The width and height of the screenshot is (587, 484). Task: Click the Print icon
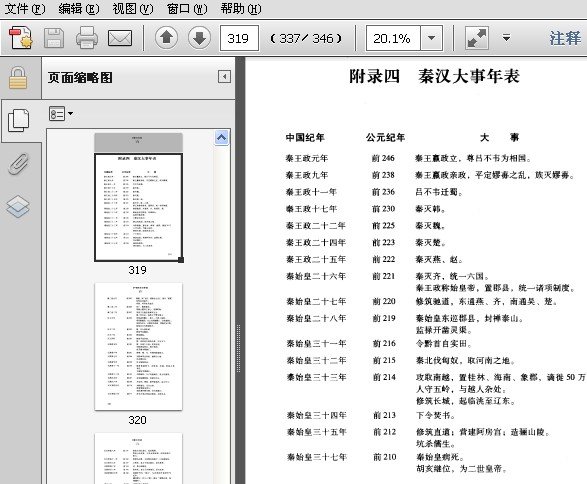pos(87,38)
